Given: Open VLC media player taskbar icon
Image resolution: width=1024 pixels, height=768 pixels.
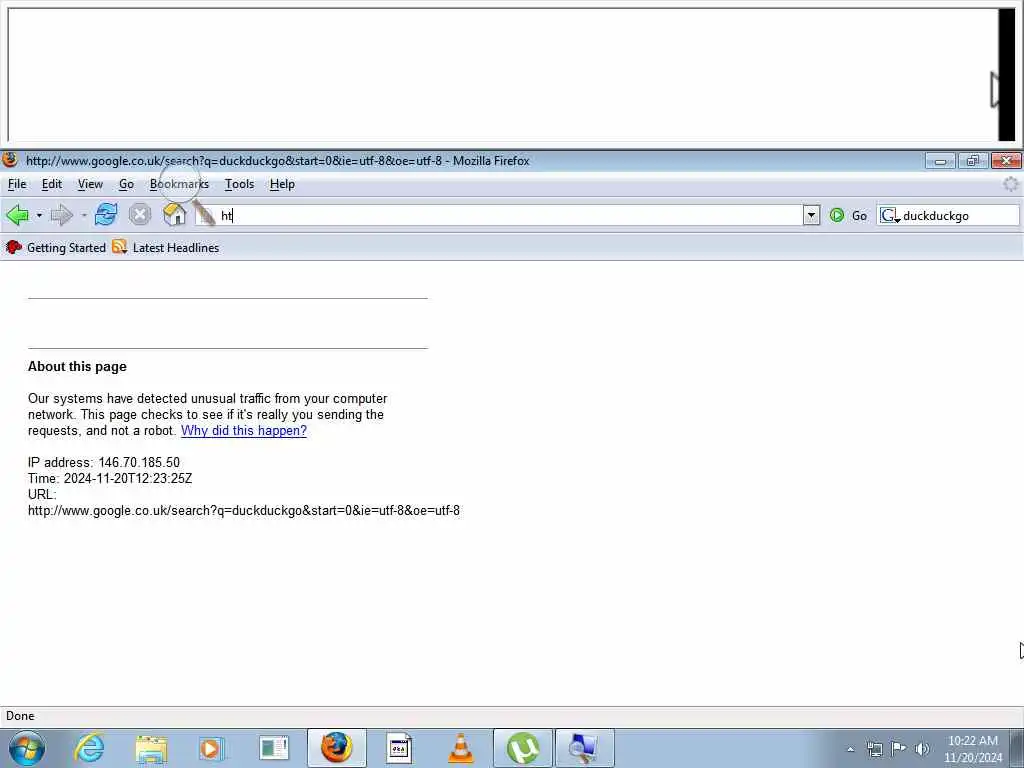Looking at the screenshot, I should 460,748.
